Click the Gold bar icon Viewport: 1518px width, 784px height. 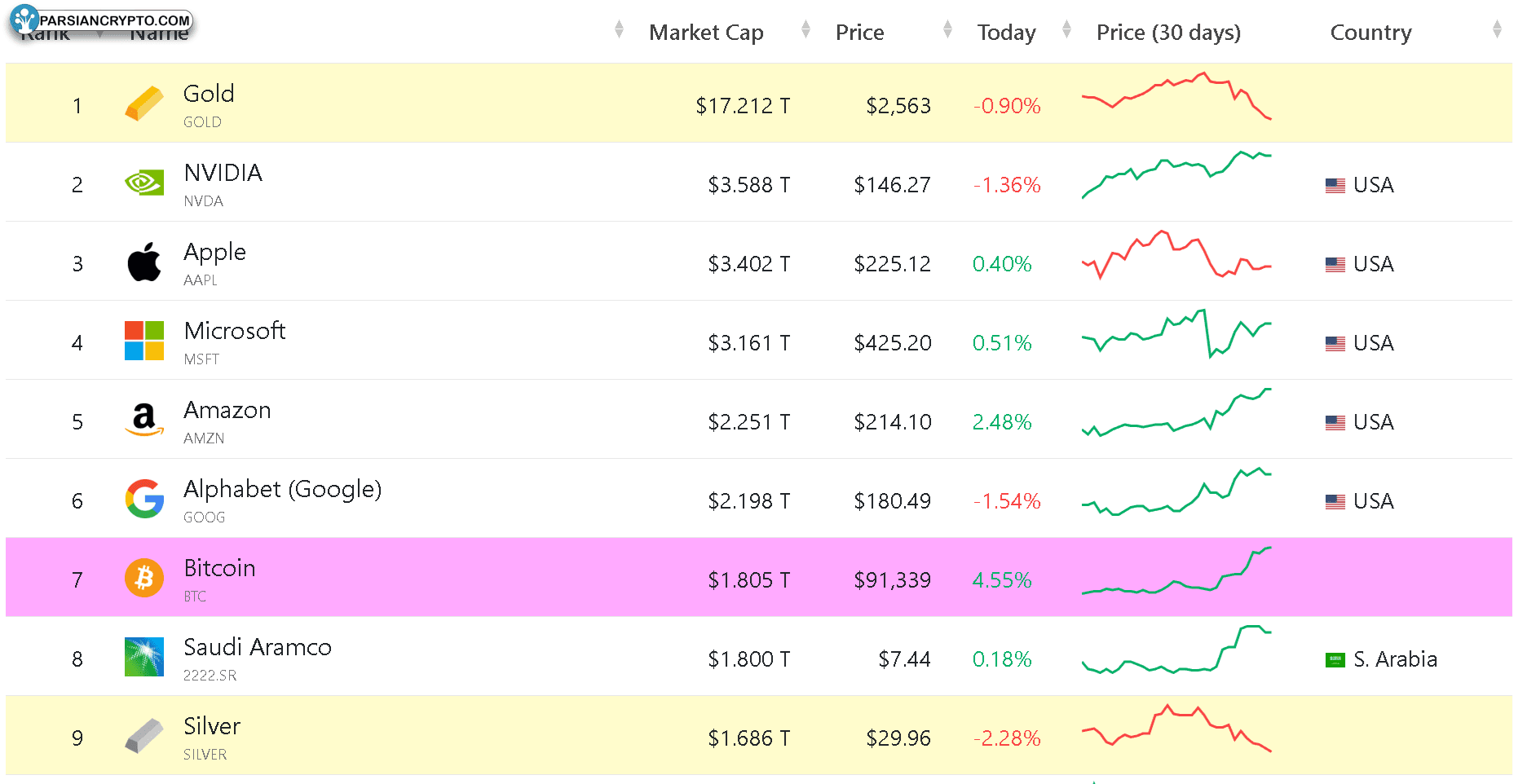144,104
